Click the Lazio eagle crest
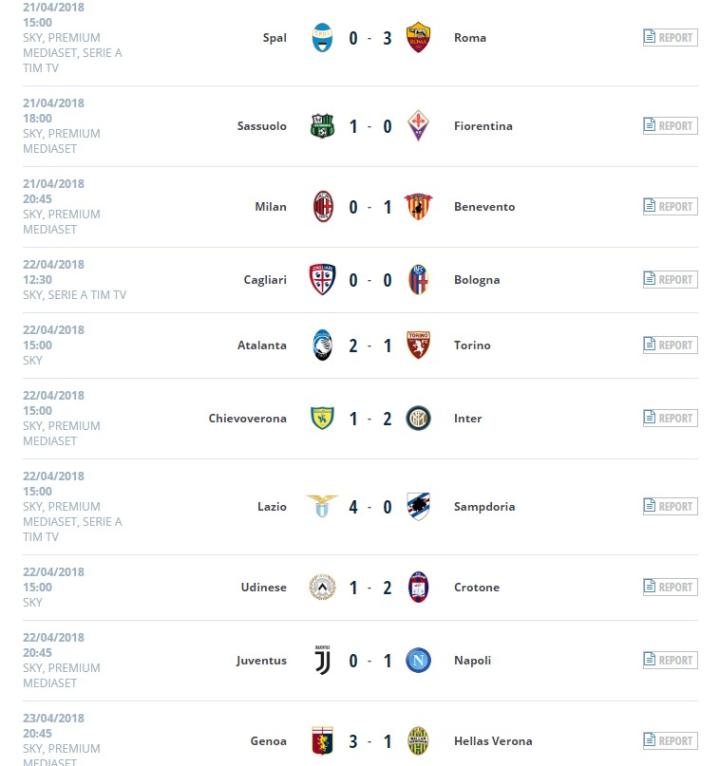Viewport: 720px width, 766px height. pyautogui.click(x=322, y=507)
